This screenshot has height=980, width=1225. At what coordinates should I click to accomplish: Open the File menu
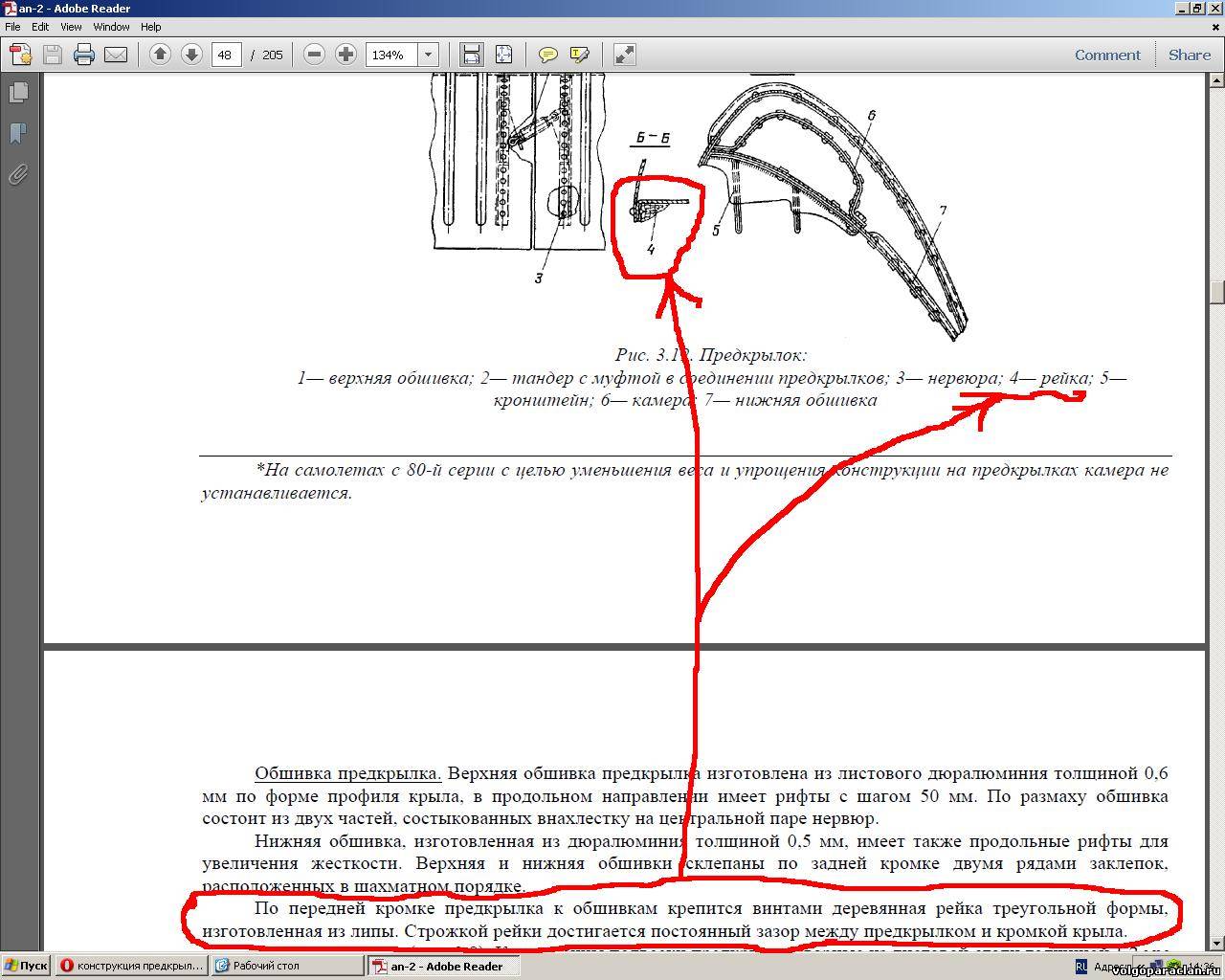(12, 27)
